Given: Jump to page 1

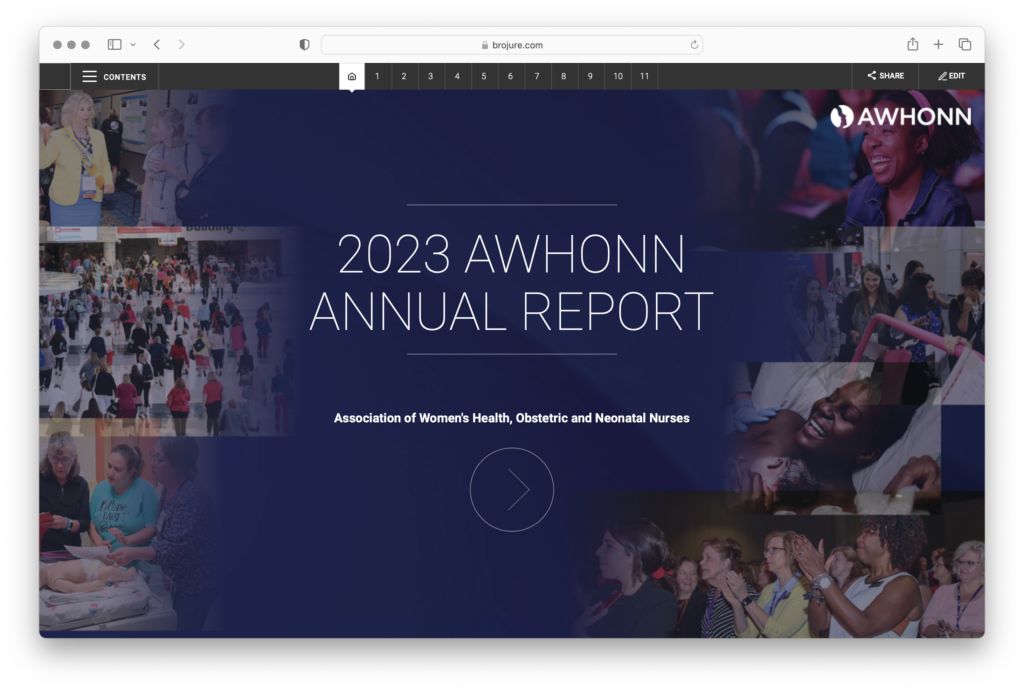Looking at the screenshot, I should coord(377,76).
